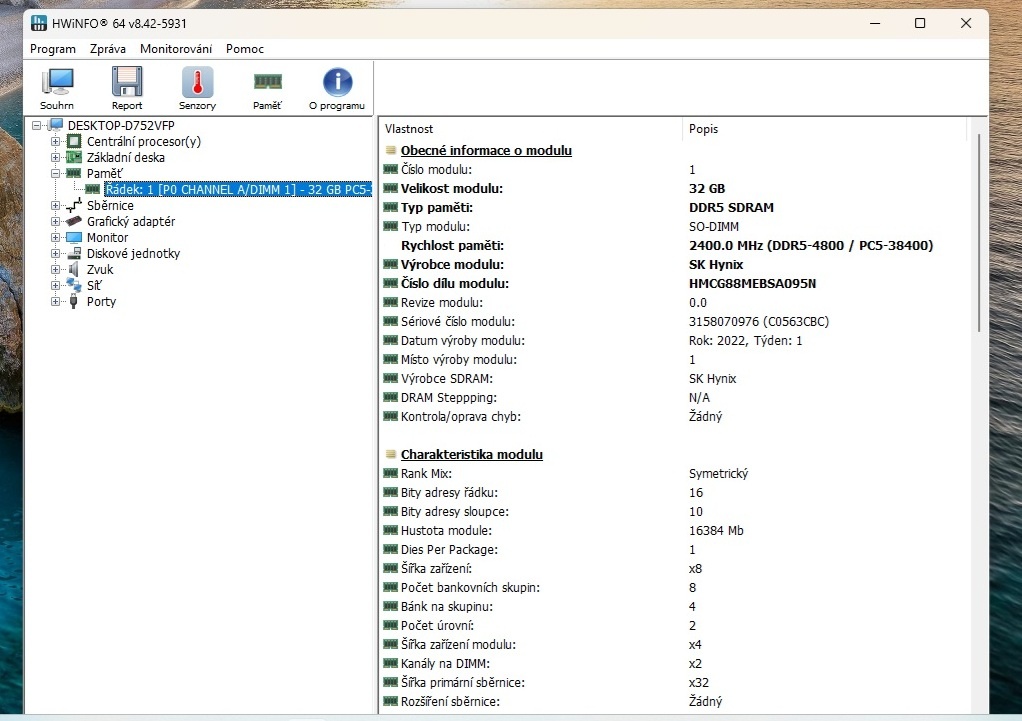Open the Senzory sensors window
This screenshot has height=721, width=1022.
pyautogui.click(x=196, y=87)
